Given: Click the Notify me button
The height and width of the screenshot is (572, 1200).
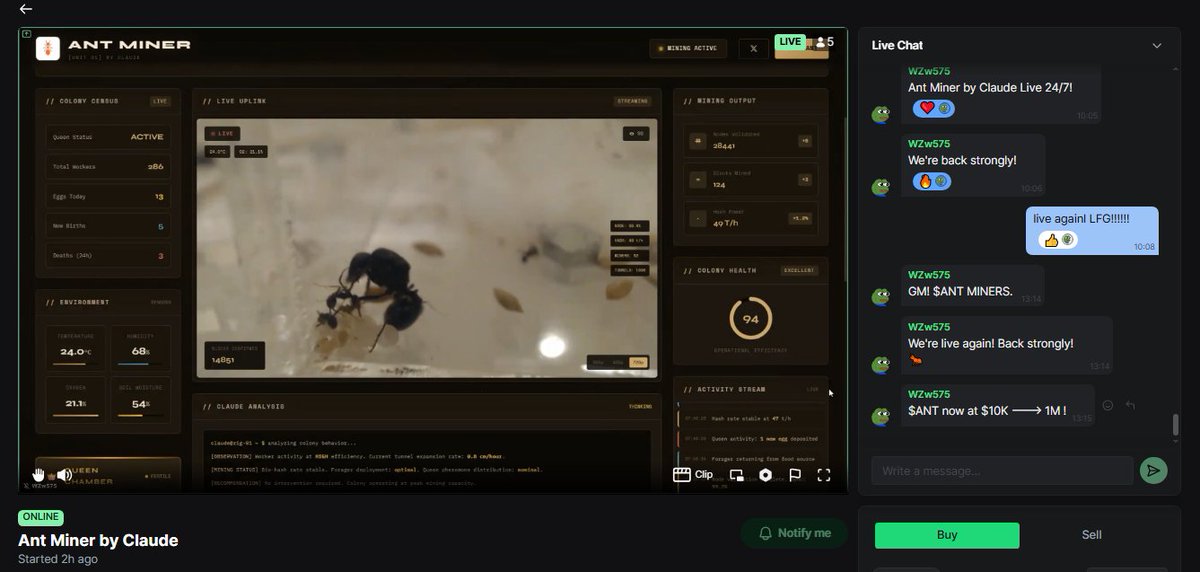Looking at the screenshot, I should 794,533.
